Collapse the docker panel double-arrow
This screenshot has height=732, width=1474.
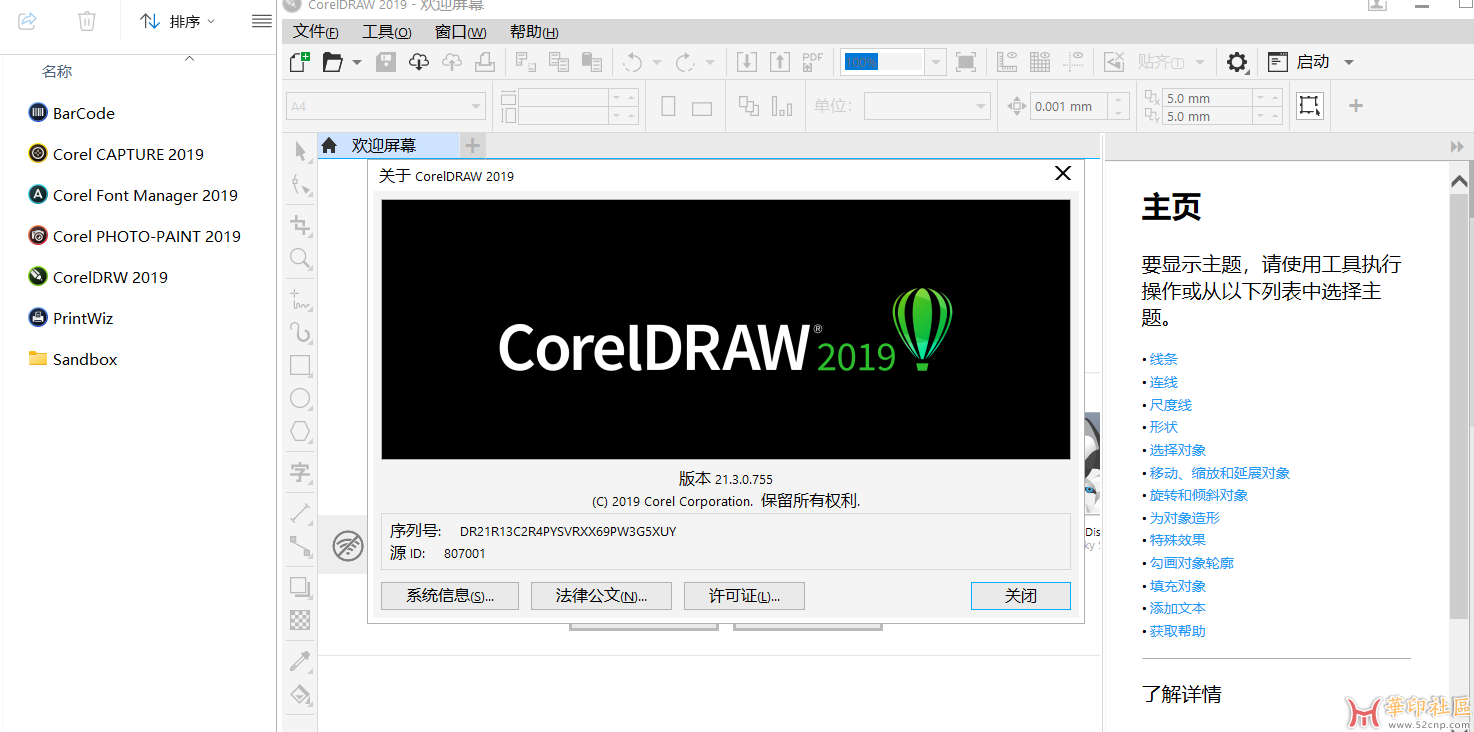1457,146
